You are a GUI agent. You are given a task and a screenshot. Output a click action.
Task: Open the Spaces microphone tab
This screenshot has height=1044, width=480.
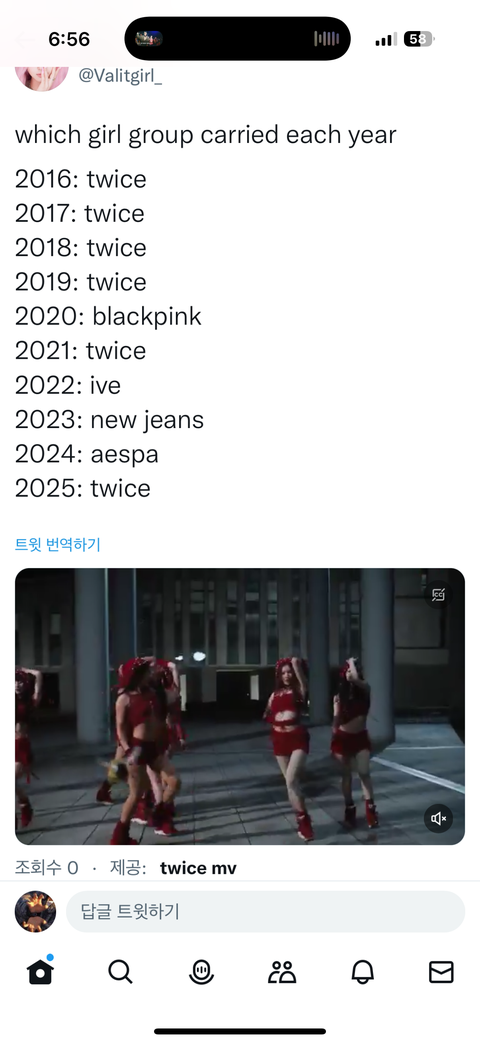pyautogui.click(x=201, y=972)
